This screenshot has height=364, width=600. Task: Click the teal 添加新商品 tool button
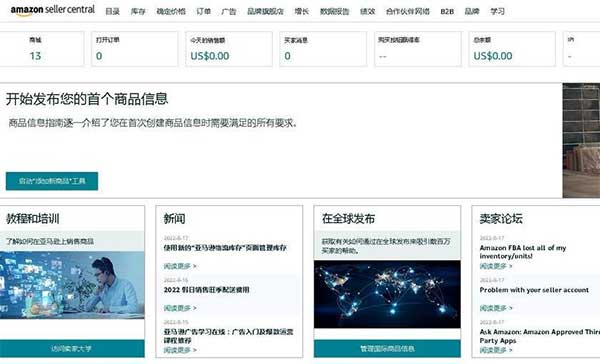[52, 181]
